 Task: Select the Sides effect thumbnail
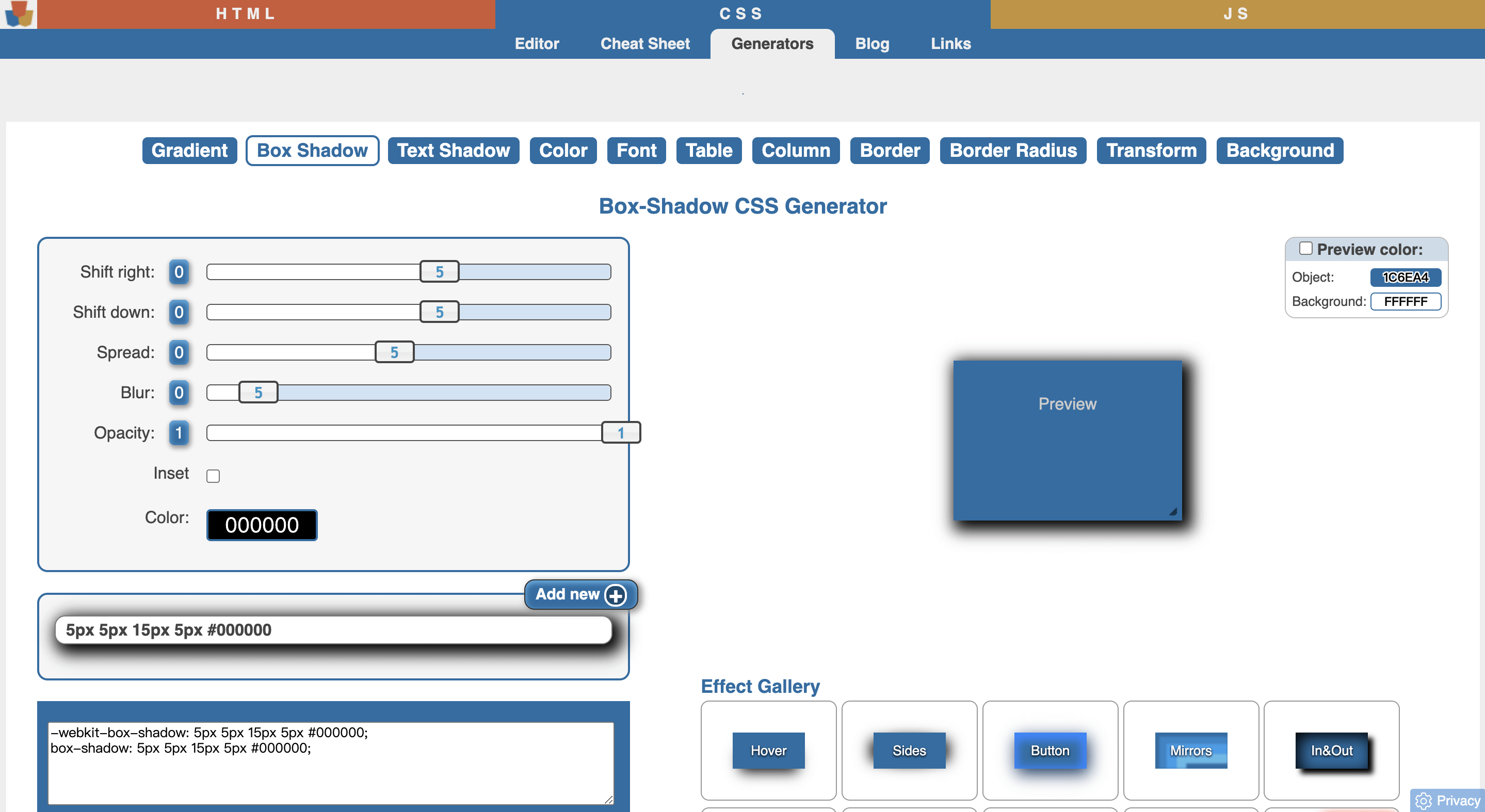pyautogui.click(x=909, y=750)
